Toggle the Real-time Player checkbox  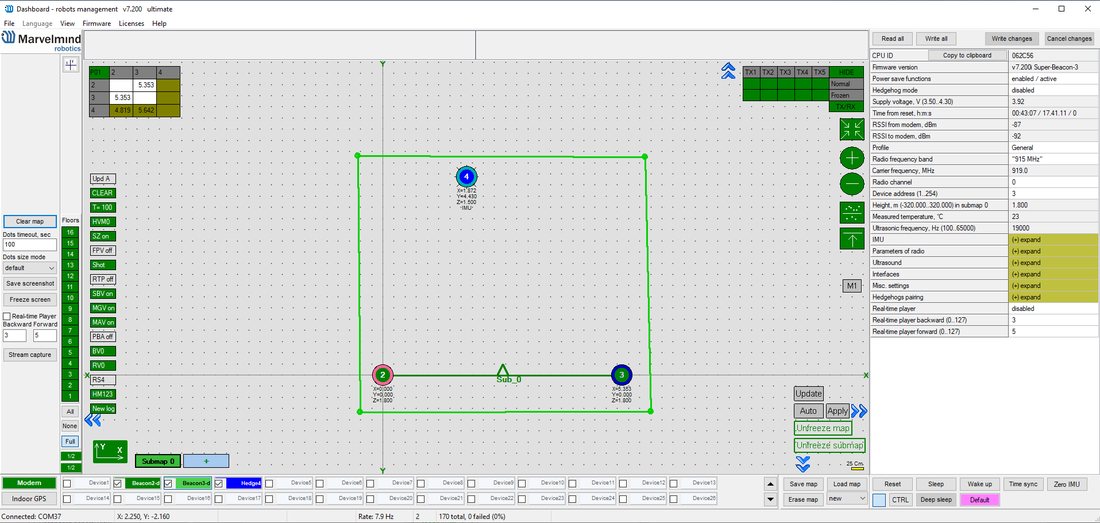pyautogui.click(x=6, y=316)
